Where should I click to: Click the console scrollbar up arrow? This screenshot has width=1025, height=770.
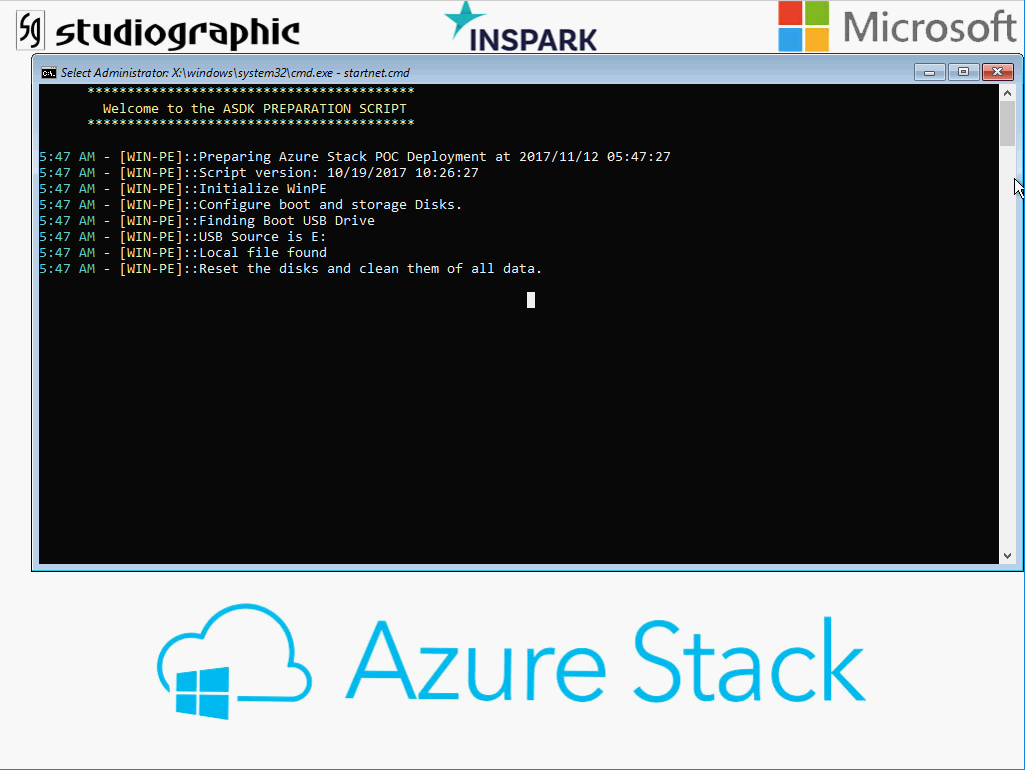coord(1007,93)
